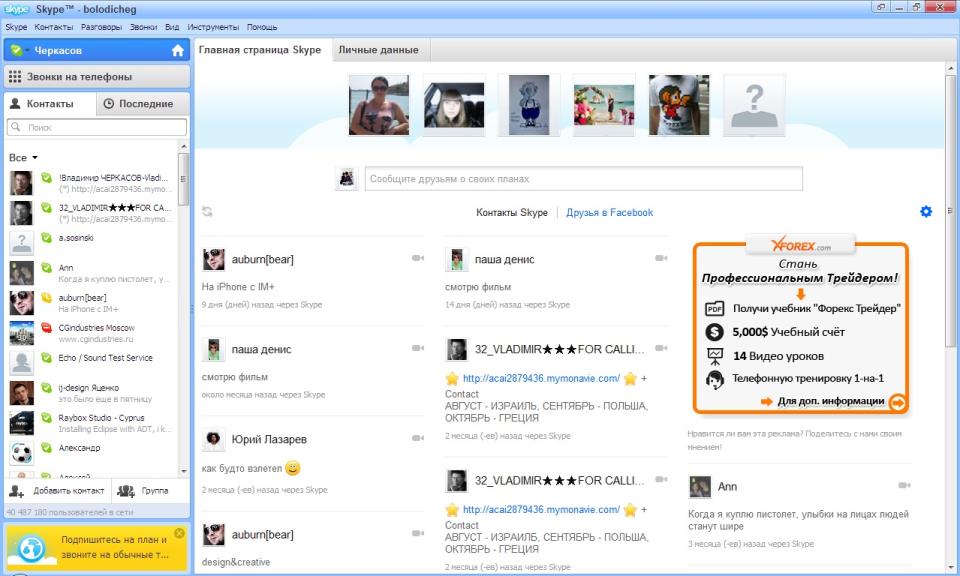Viewport: 960px width, 576px height.
Task: Click the question-mark placeholder thumbnail
Action: tap(754, 105)
